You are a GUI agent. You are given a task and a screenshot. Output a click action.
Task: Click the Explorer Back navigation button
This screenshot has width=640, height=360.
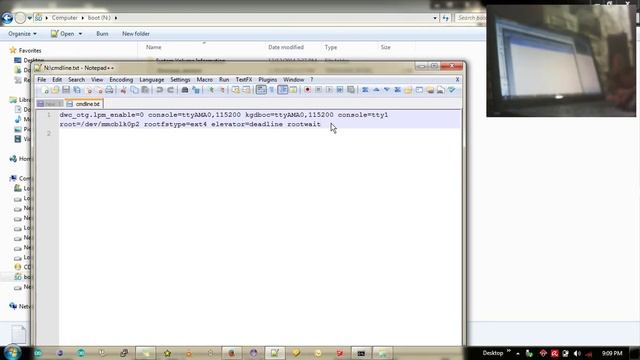point(7,18)
